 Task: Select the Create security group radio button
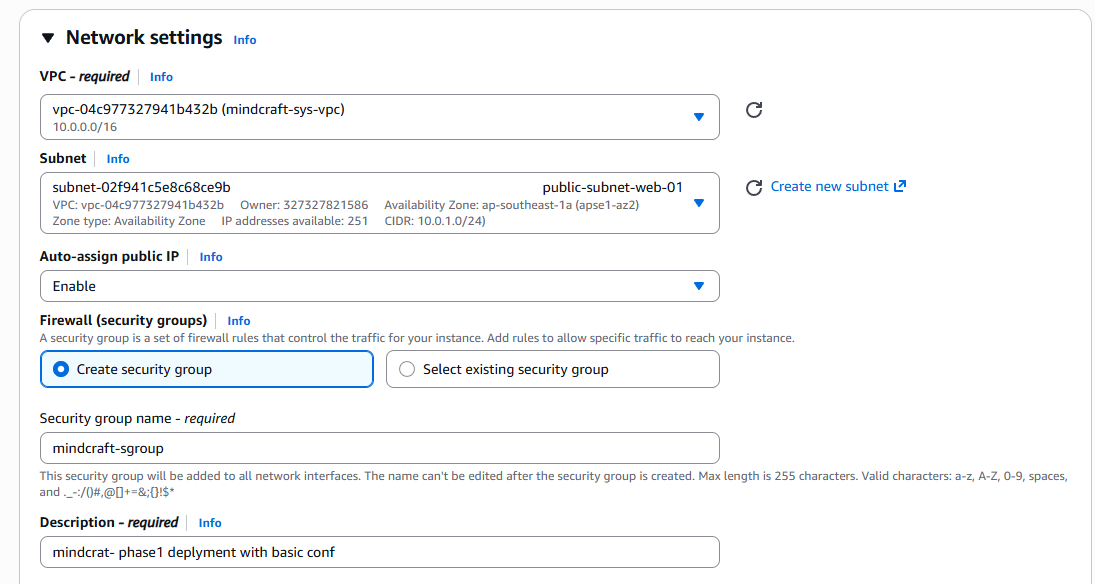tap(58, 369)
